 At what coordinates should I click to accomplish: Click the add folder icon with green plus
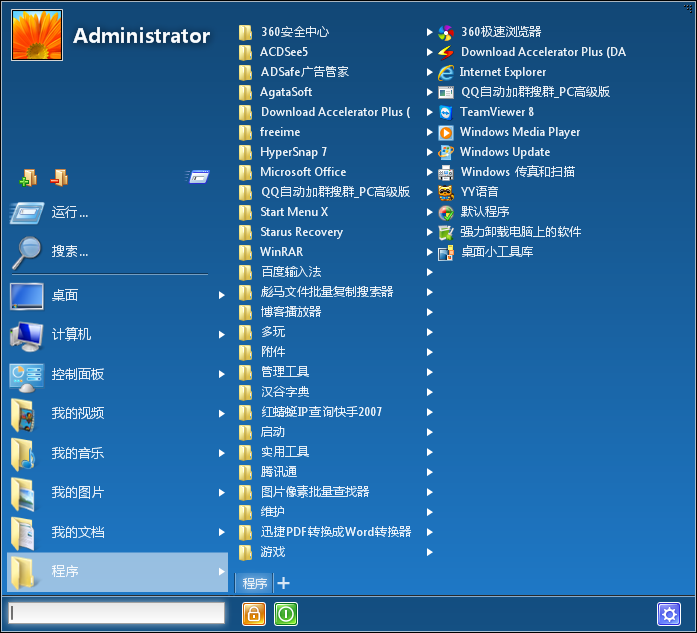click(x=28, y=177)
